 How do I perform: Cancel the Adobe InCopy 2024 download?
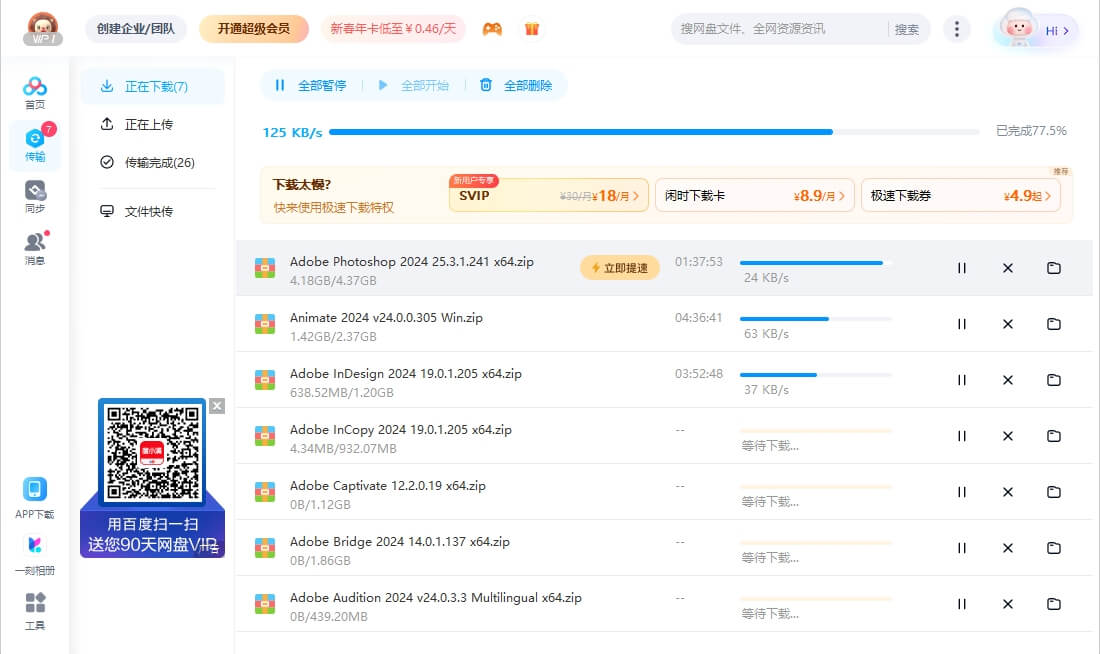click(1007, 436)
